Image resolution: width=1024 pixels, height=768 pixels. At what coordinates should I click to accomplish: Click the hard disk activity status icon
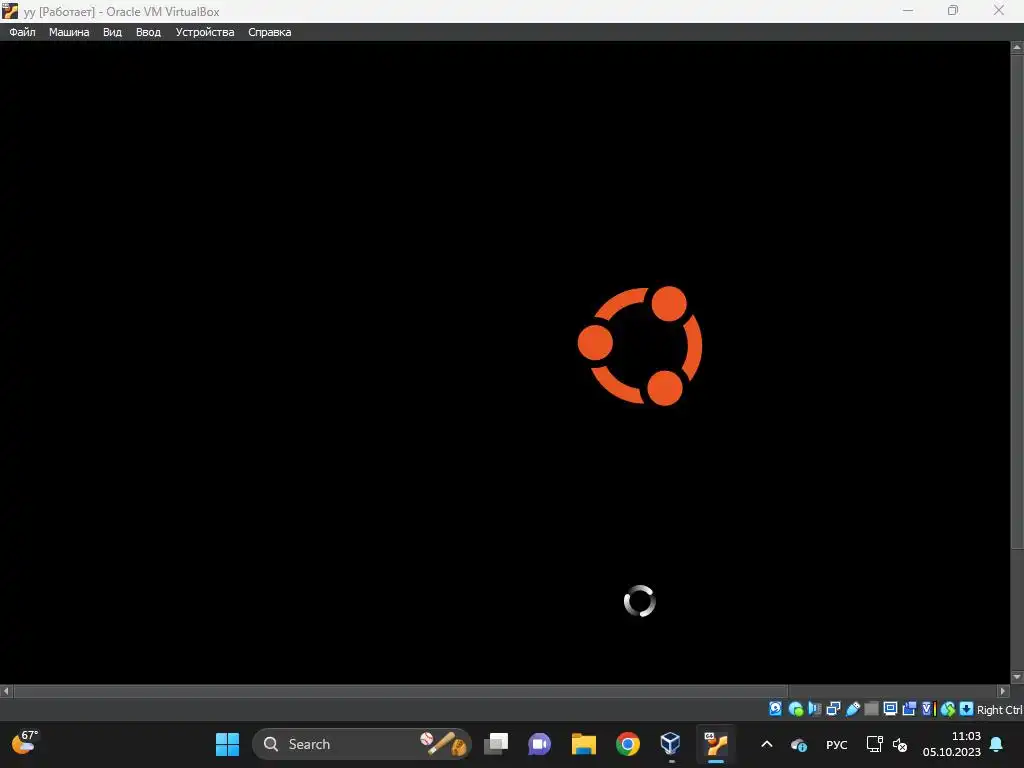775,709
